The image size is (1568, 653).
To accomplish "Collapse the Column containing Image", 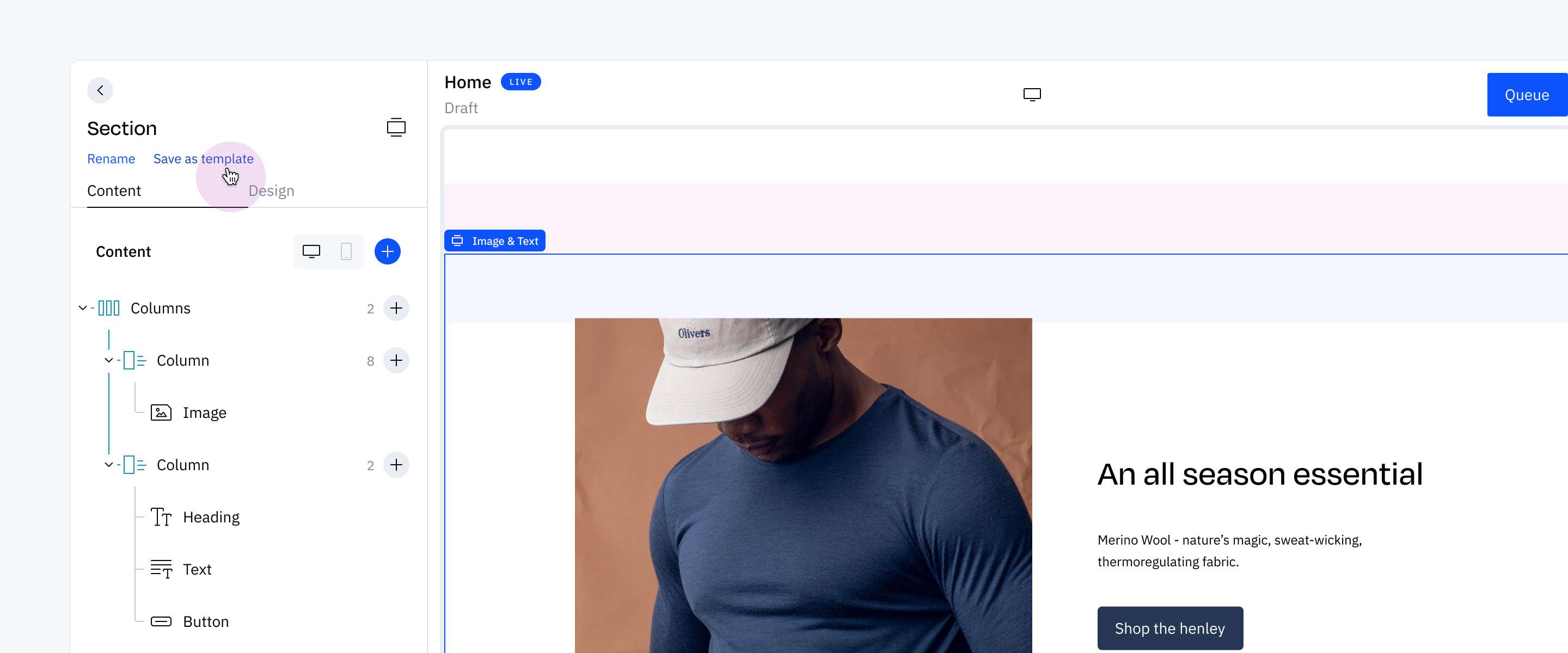I will click(x=108, y=360).
